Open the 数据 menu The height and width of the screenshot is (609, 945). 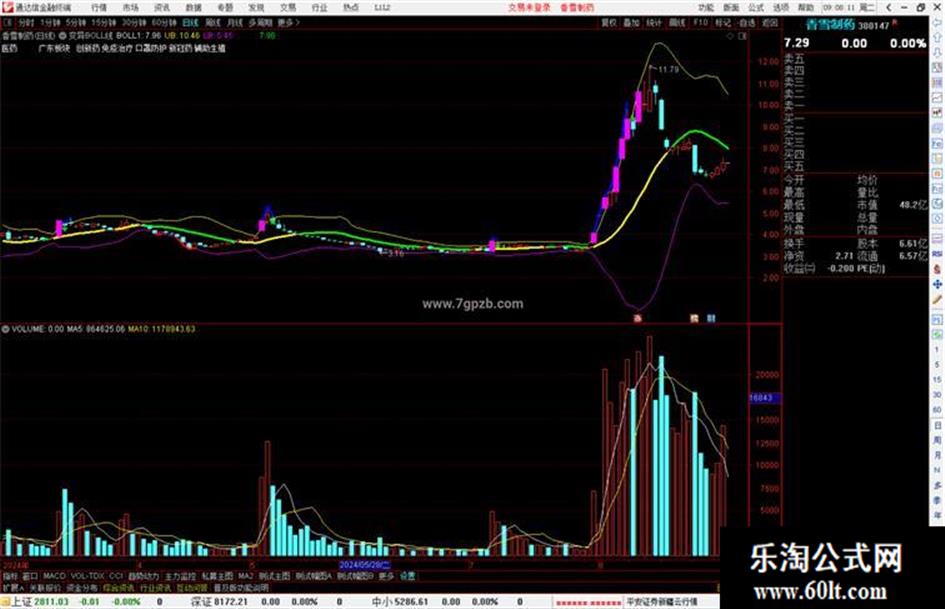click(x=193, y=8)
